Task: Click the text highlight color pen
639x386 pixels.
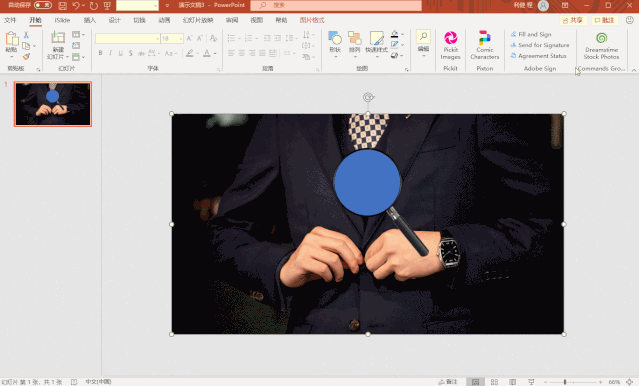Action: click(x=189, y=53)
